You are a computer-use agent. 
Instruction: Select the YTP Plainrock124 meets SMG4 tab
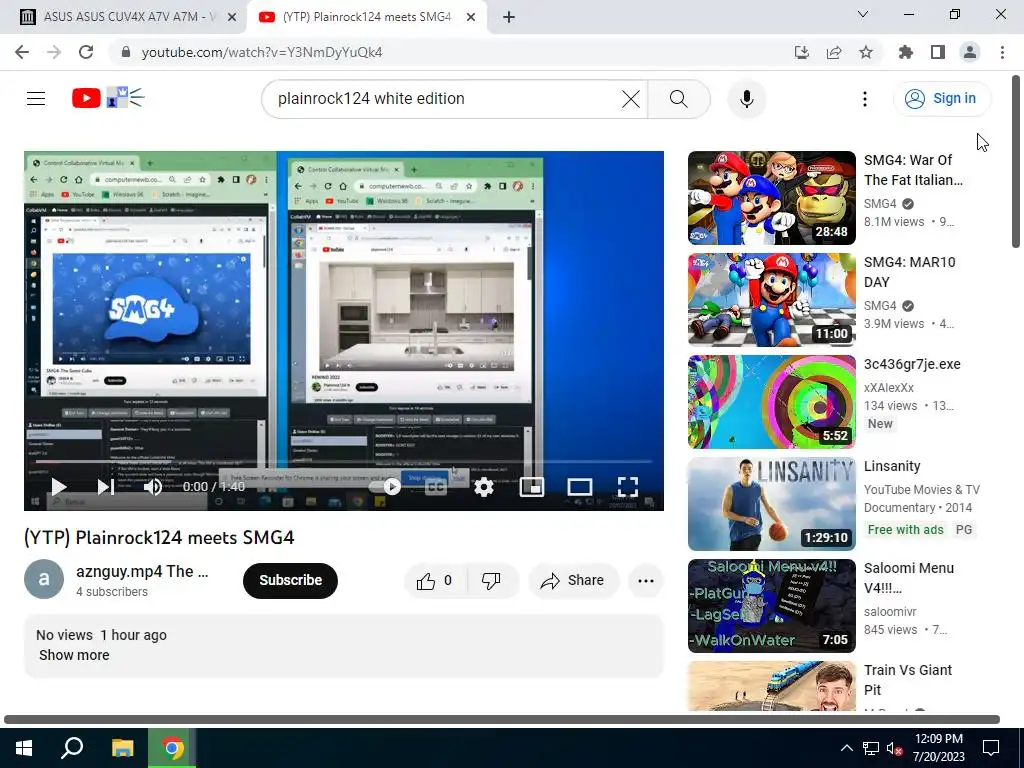tap(366, 17)
